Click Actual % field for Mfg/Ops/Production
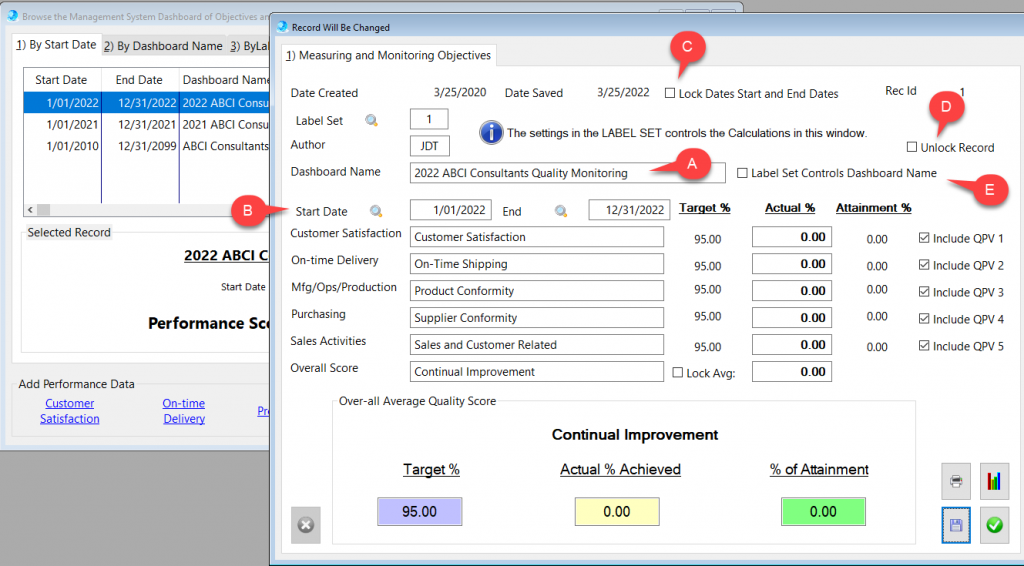The width and height of the screenshot is (1024, 566). (x=792, y=291)
